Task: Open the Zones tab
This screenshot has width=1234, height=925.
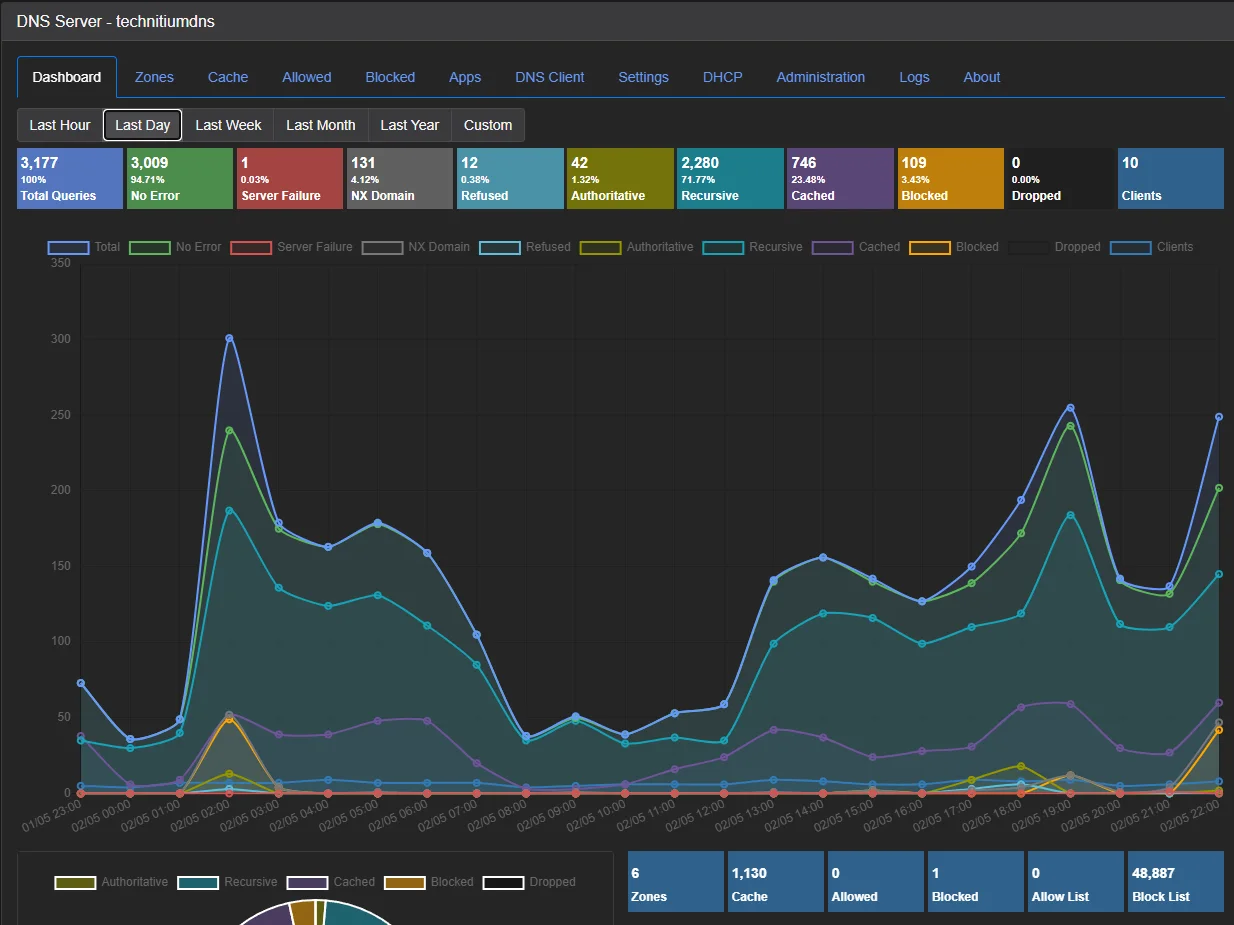Action: (x=154, y=77)
